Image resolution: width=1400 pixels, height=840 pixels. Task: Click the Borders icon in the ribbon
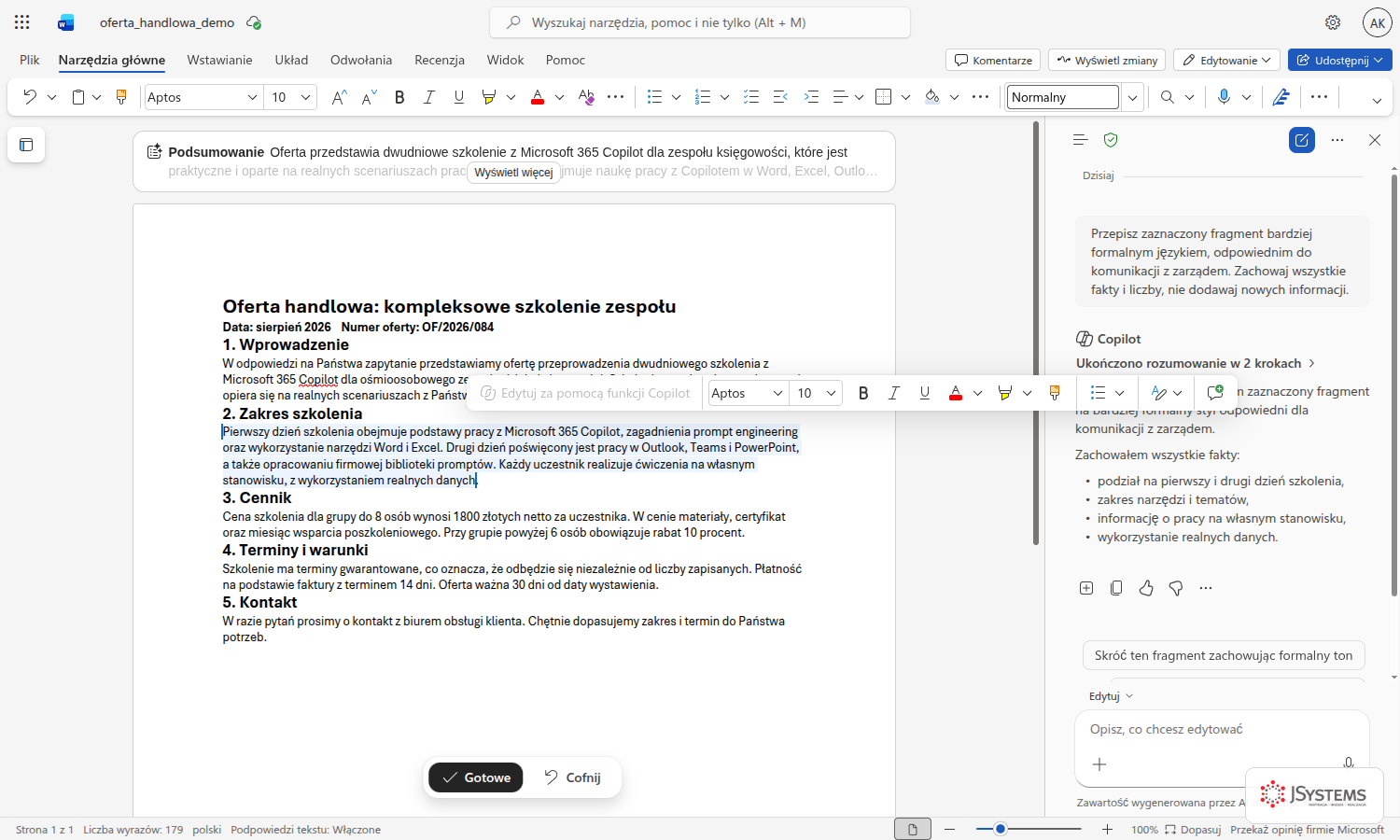pos(884,97)
